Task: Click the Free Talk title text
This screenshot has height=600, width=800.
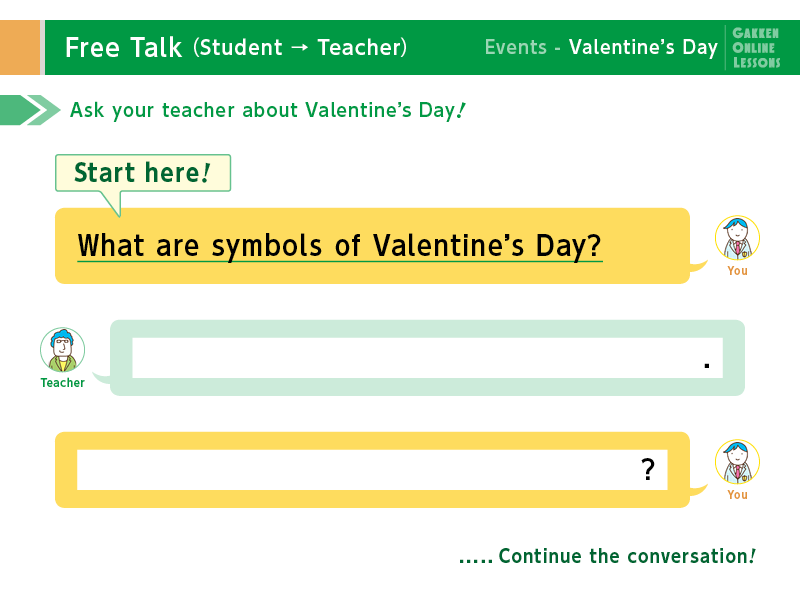Action: click(123, 47)
